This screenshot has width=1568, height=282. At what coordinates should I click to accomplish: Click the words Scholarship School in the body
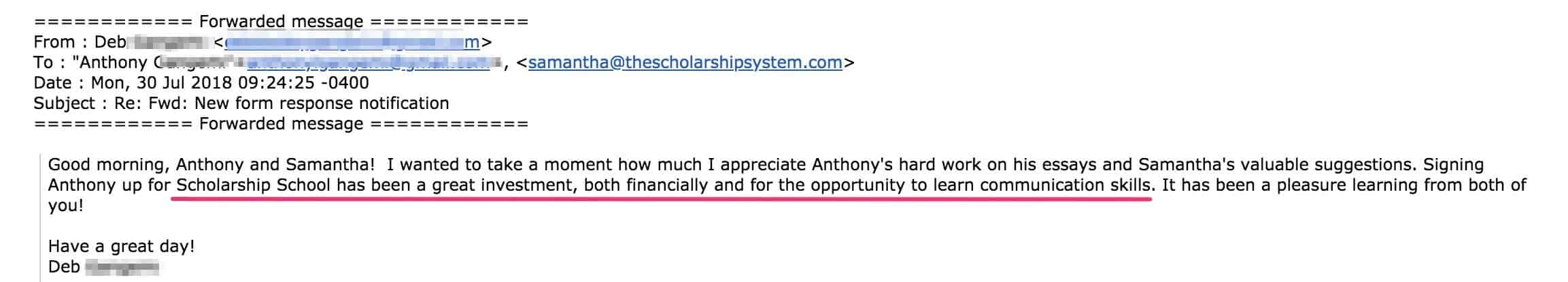pos(254,185)
